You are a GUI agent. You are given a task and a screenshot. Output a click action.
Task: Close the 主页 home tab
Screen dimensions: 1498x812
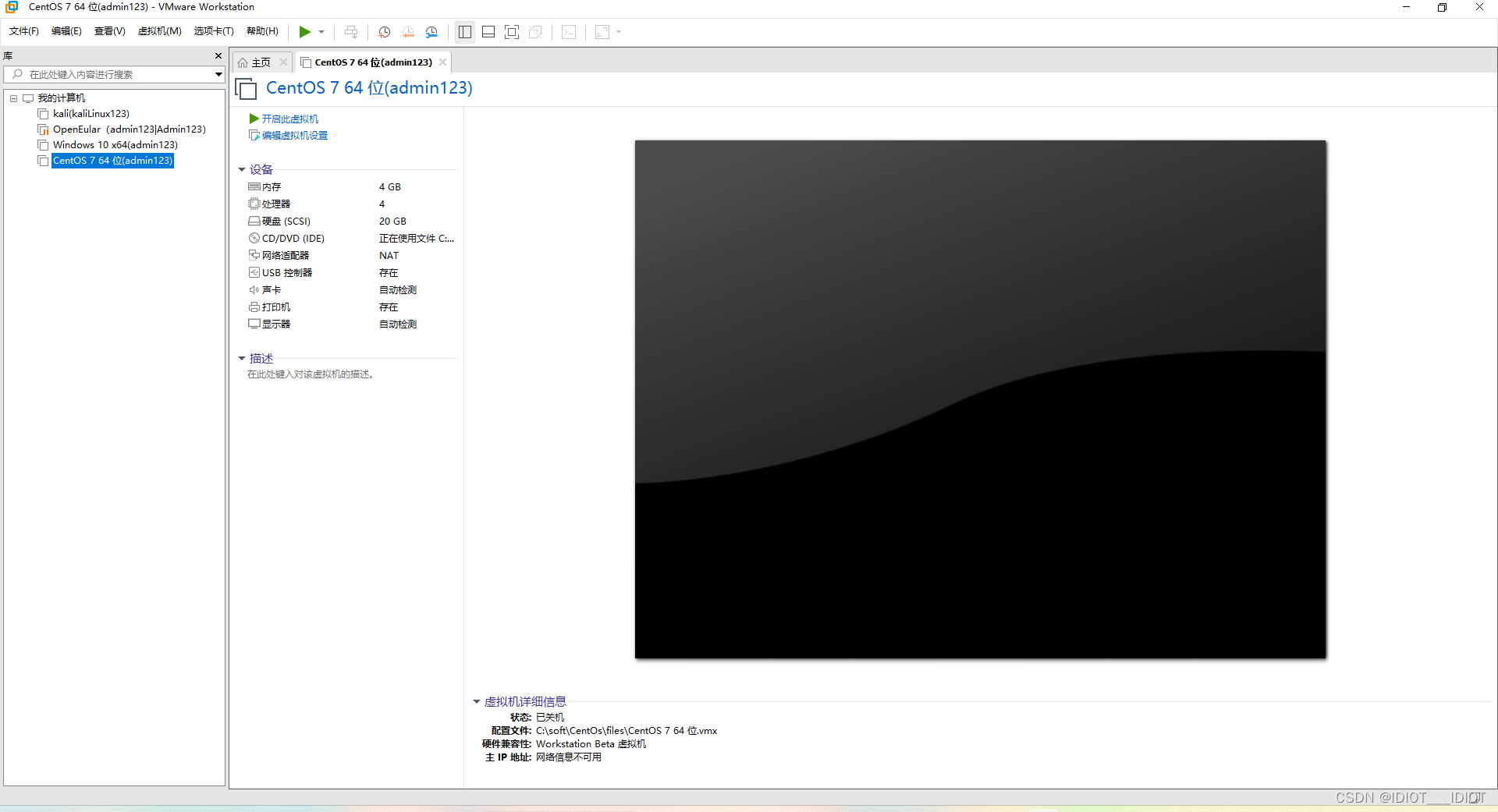[284, 62]
